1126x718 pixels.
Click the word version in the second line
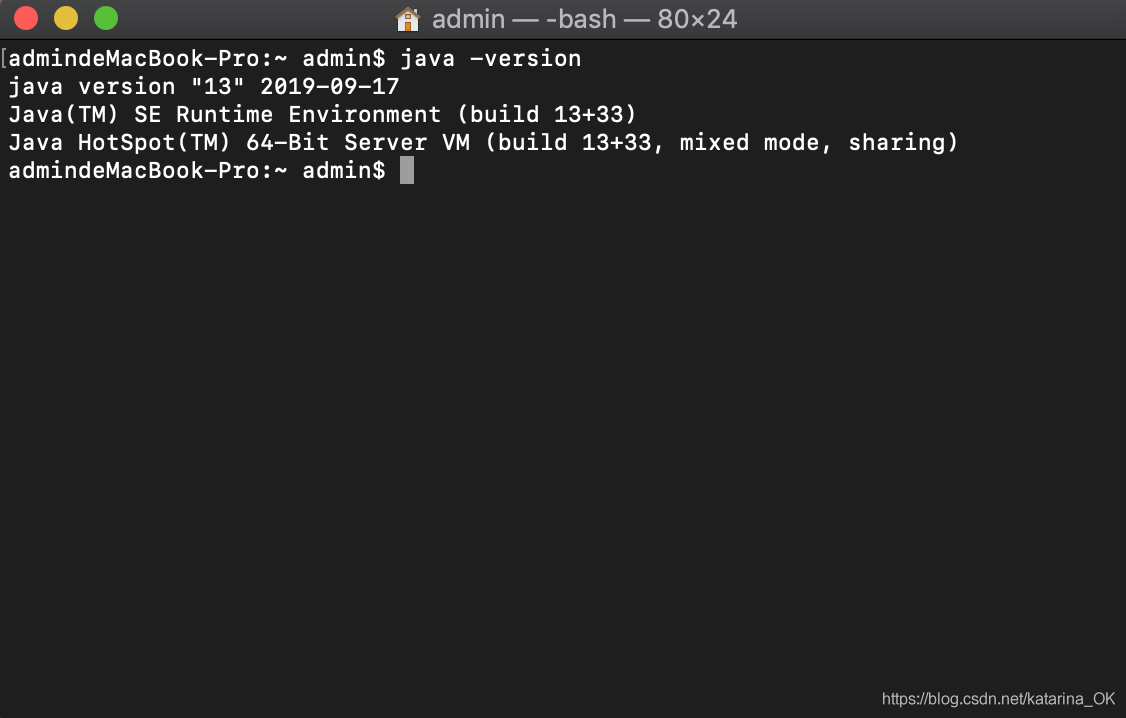(126, 86)
